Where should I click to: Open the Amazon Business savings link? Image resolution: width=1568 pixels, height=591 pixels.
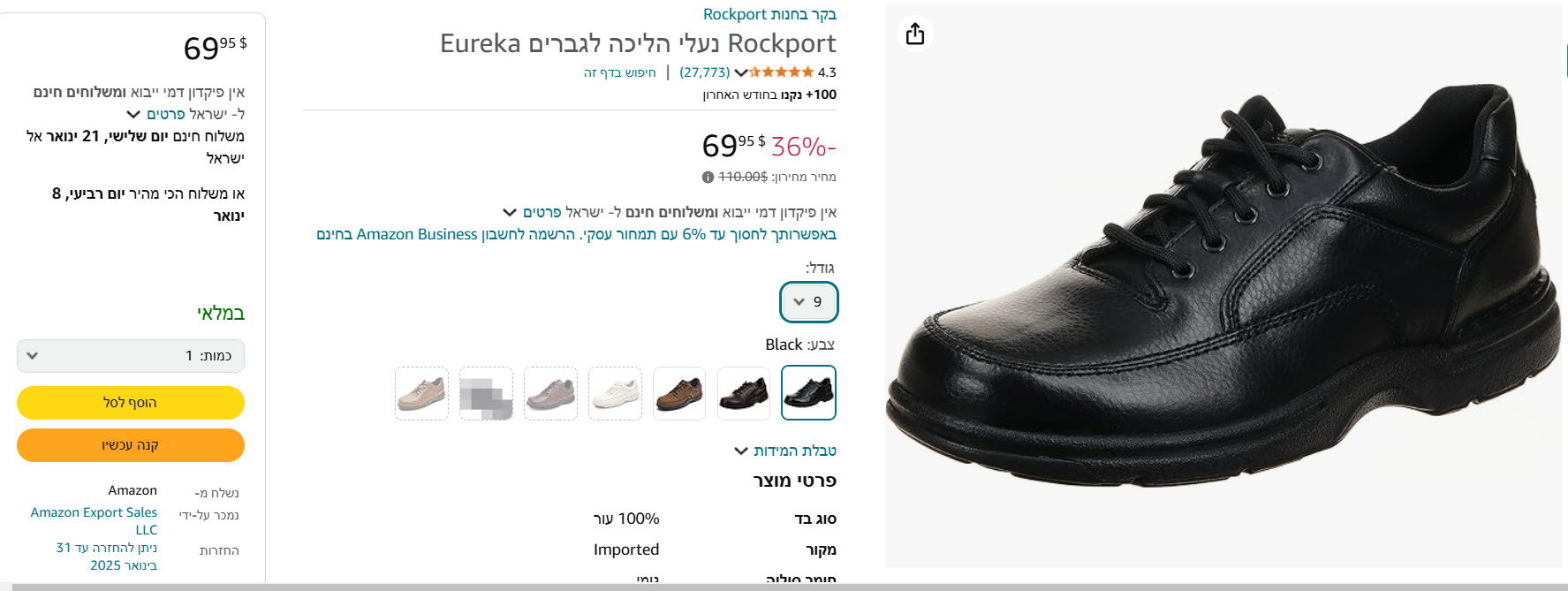576,234
